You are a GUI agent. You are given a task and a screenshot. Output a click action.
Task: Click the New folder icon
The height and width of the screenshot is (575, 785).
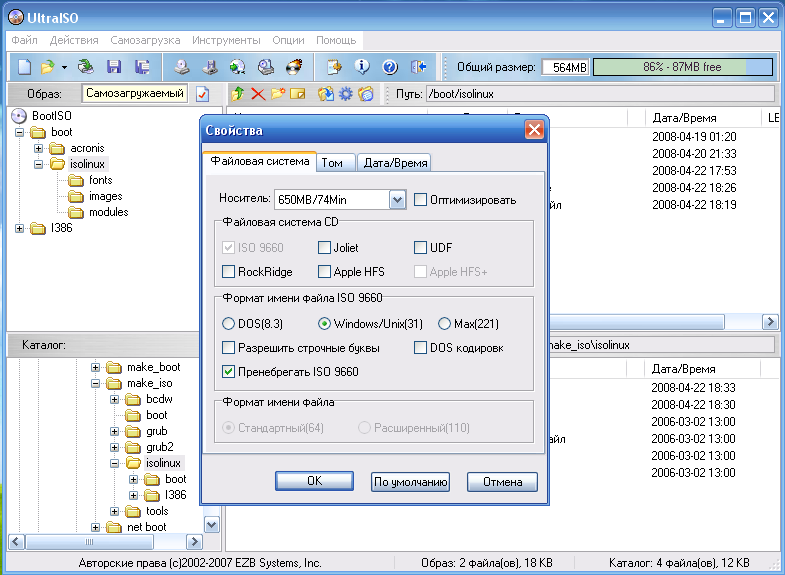pyautogui.click(x=278, y=94)
